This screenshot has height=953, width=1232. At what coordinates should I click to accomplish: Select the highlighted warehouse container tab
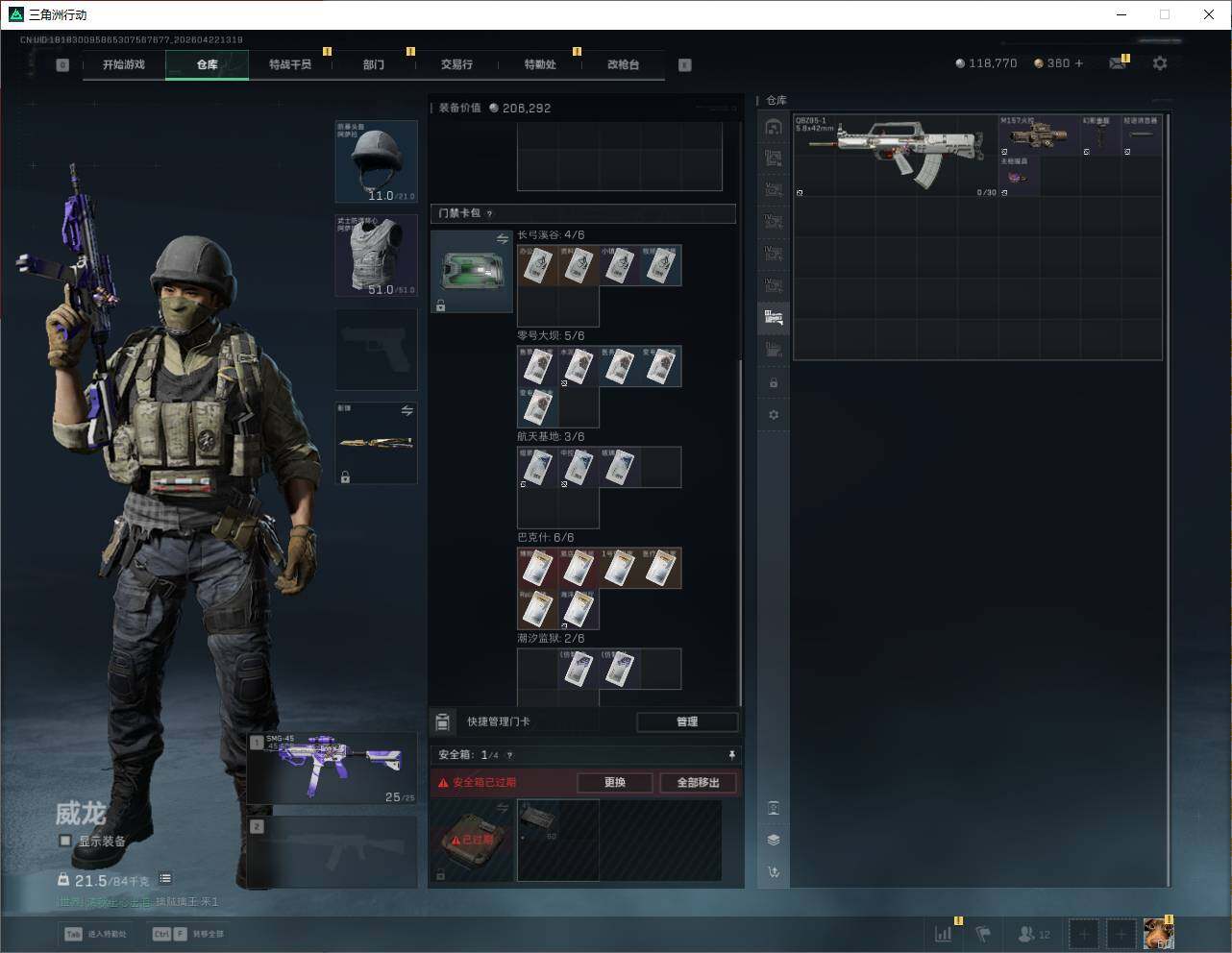pos(774,317)
